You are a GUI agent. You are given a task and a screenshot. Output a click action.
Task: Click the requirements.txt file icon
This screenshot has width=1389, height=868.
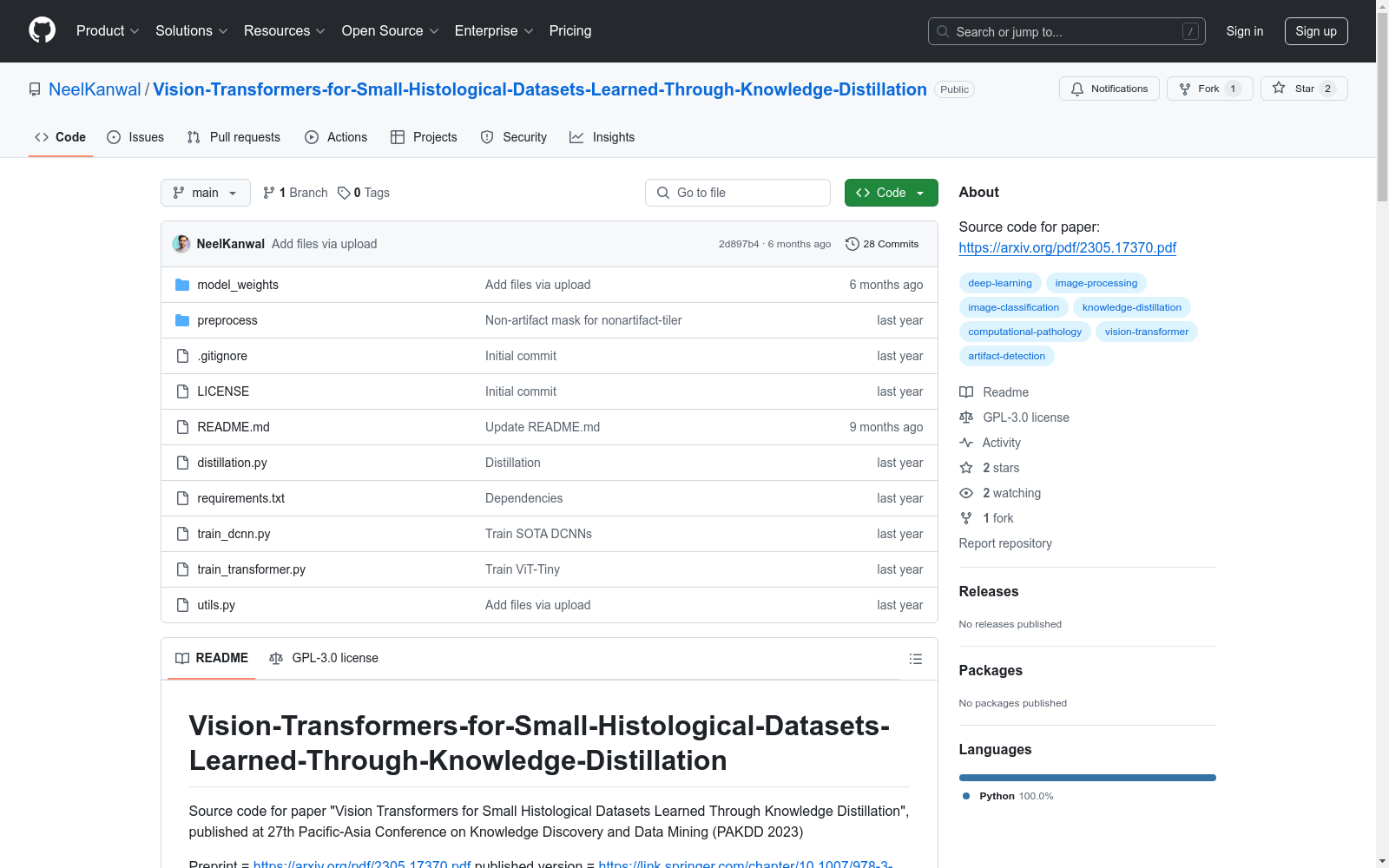pyautogui.click(x=182, y=498)
